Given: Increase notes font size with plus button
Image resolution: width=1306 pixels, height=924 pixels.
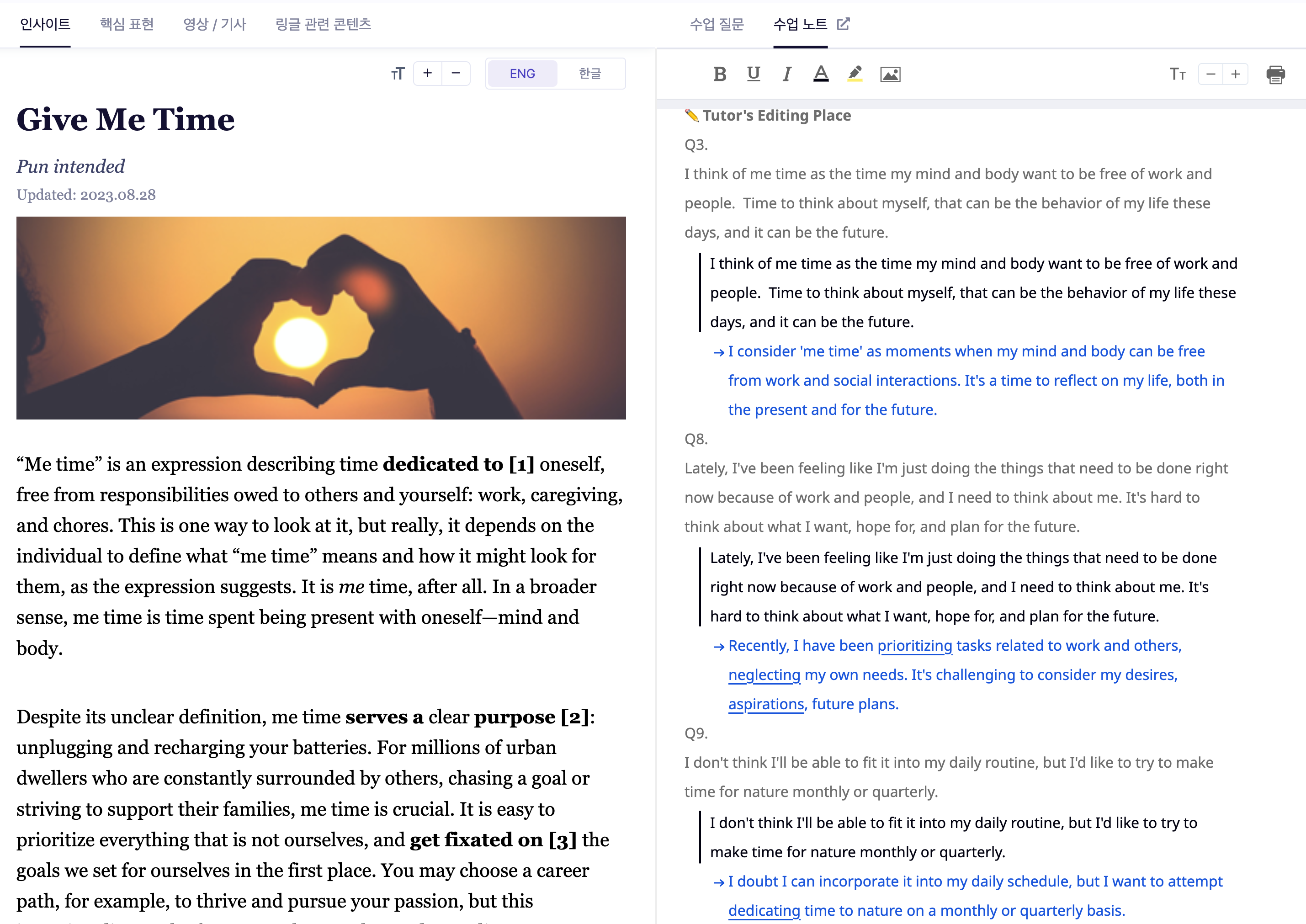Looking at the screenshot, I should [1236, 74].
